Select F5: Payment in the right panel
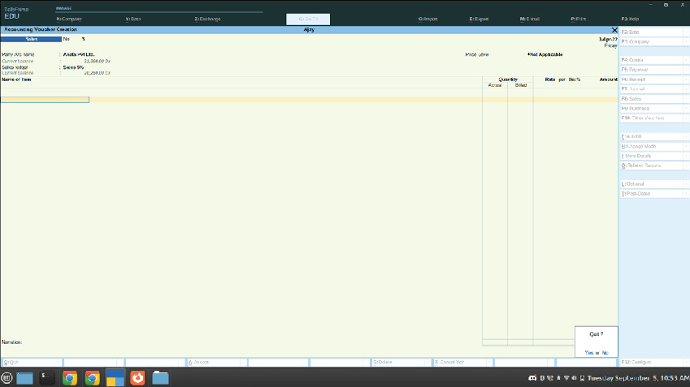The height and width of the screenshot is (387, 690). pyautogui.click(x=653, y=70)
